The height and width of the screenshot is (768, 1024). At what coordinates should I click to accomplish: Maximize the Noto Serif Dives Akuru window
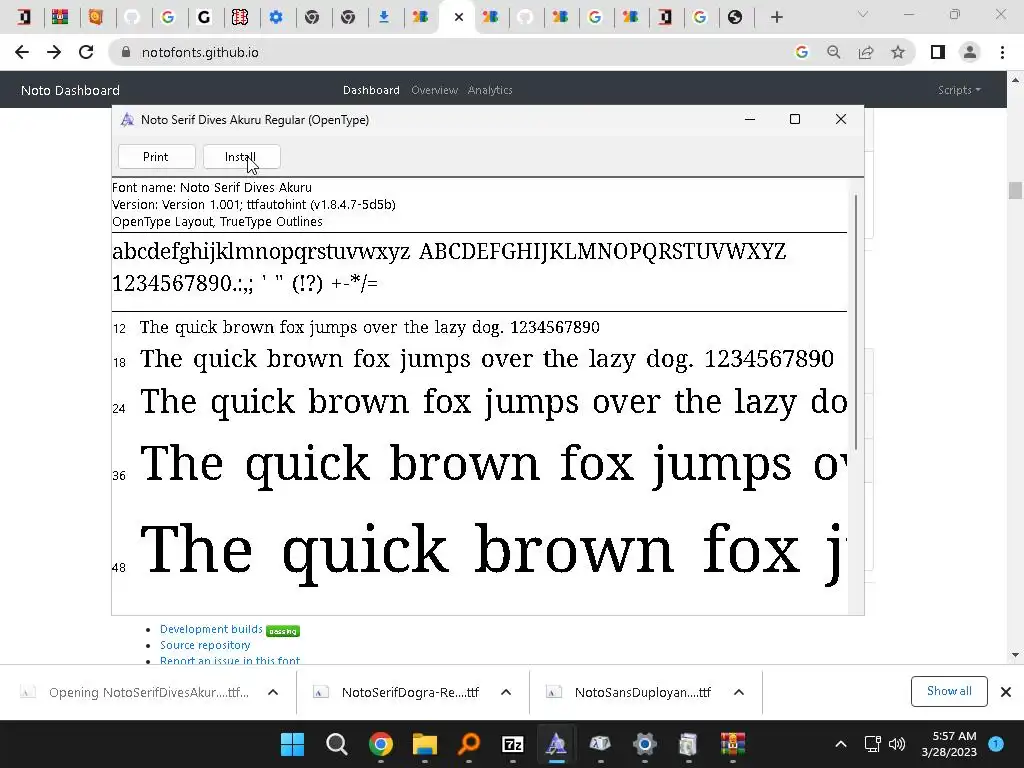pos(795,119)
